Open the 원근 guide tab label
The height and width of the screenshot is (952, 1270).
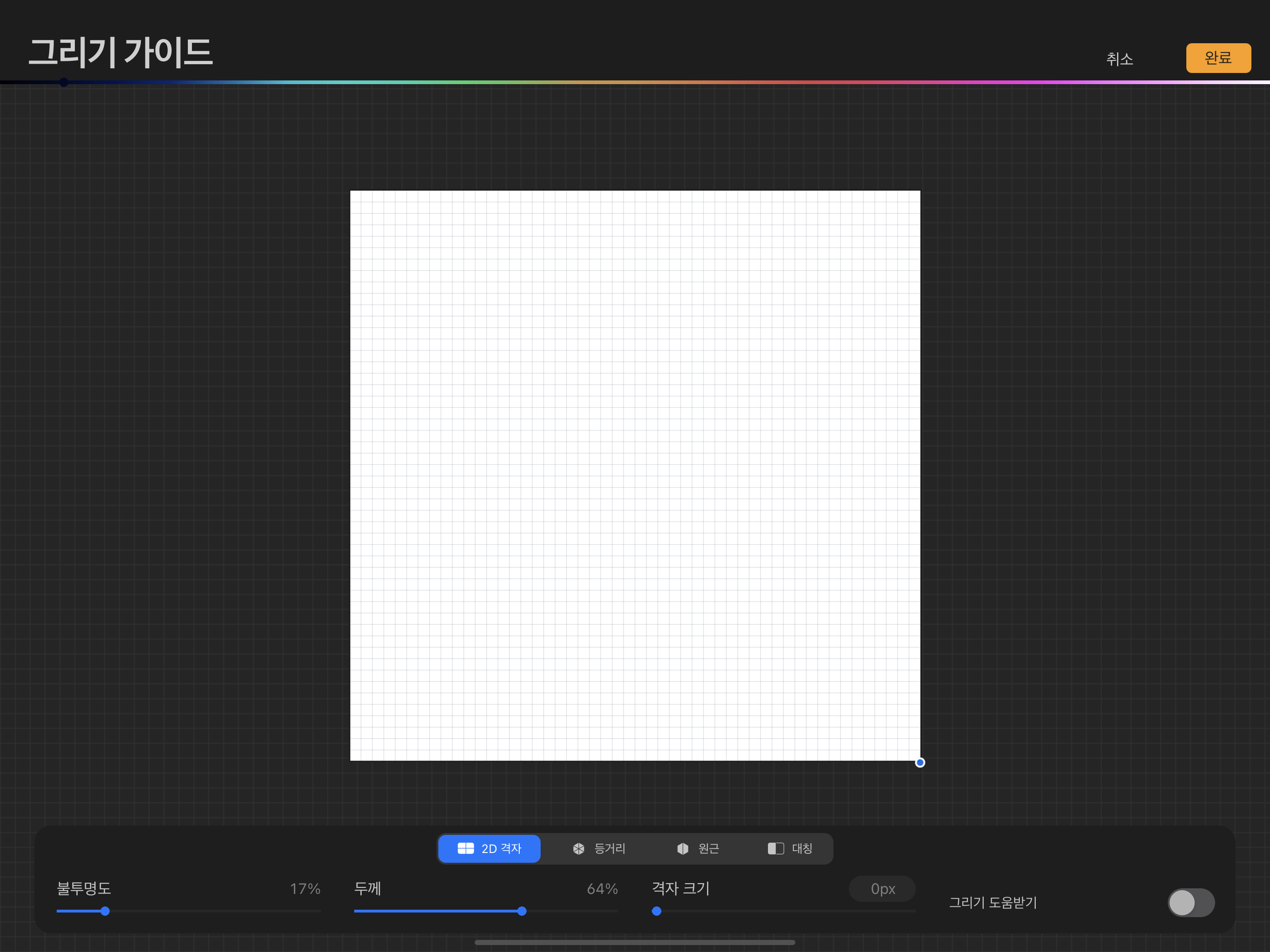pyautogui.click(x=708, y=848)
